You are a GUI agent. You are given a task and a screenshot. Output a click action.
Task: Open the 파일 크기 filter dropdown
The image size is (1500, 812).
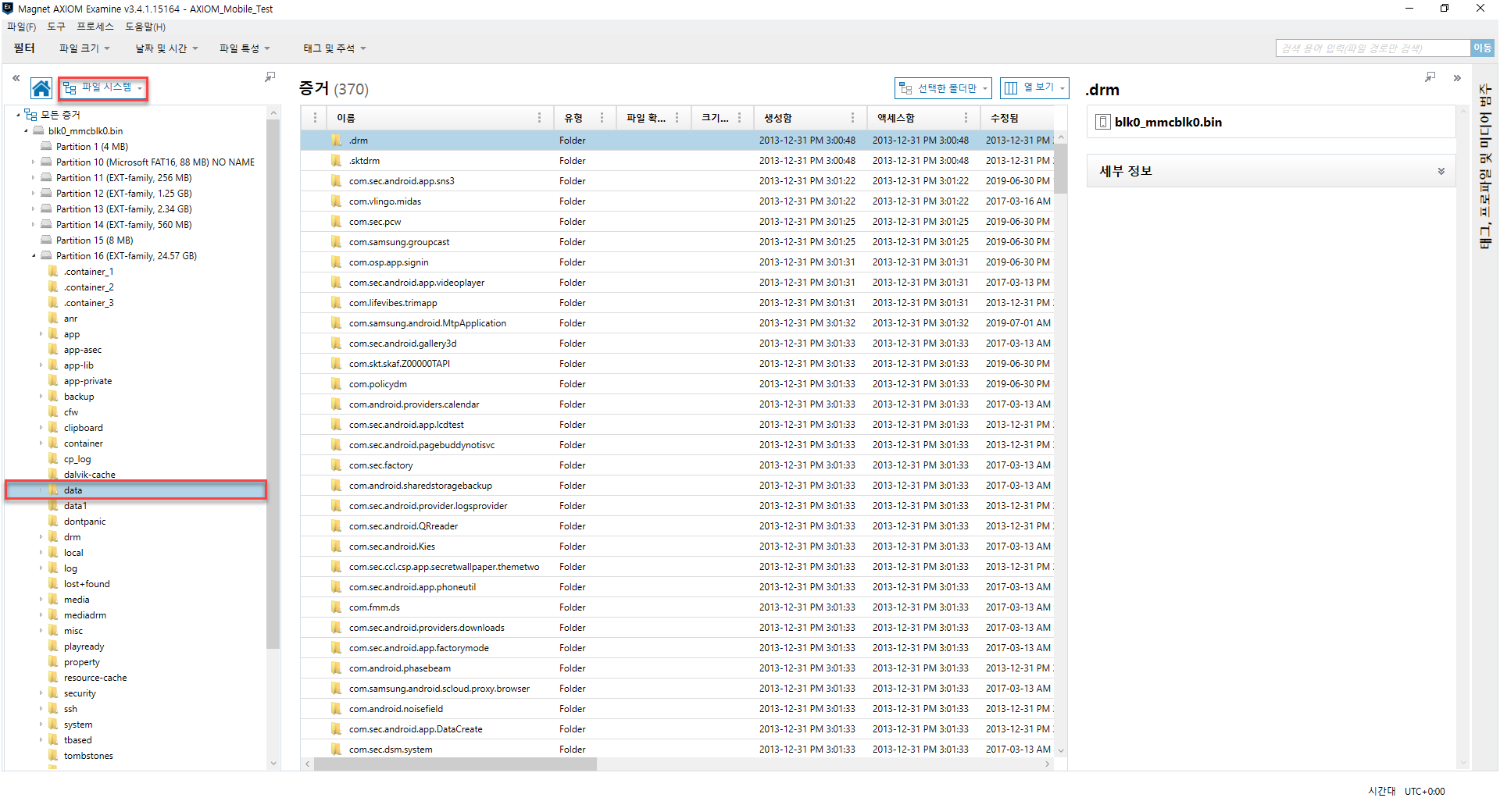(x=84, y=48)
